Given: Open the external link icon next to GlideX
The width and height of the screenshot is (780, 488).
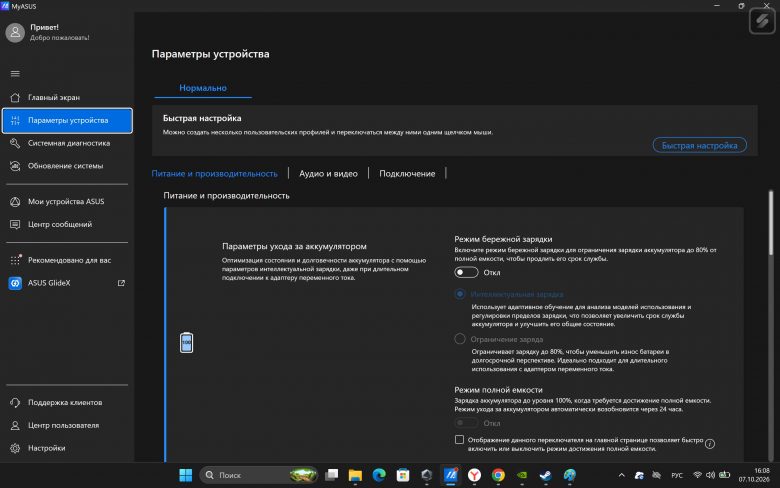Looking at the screenshot, I should pos(121,283).
